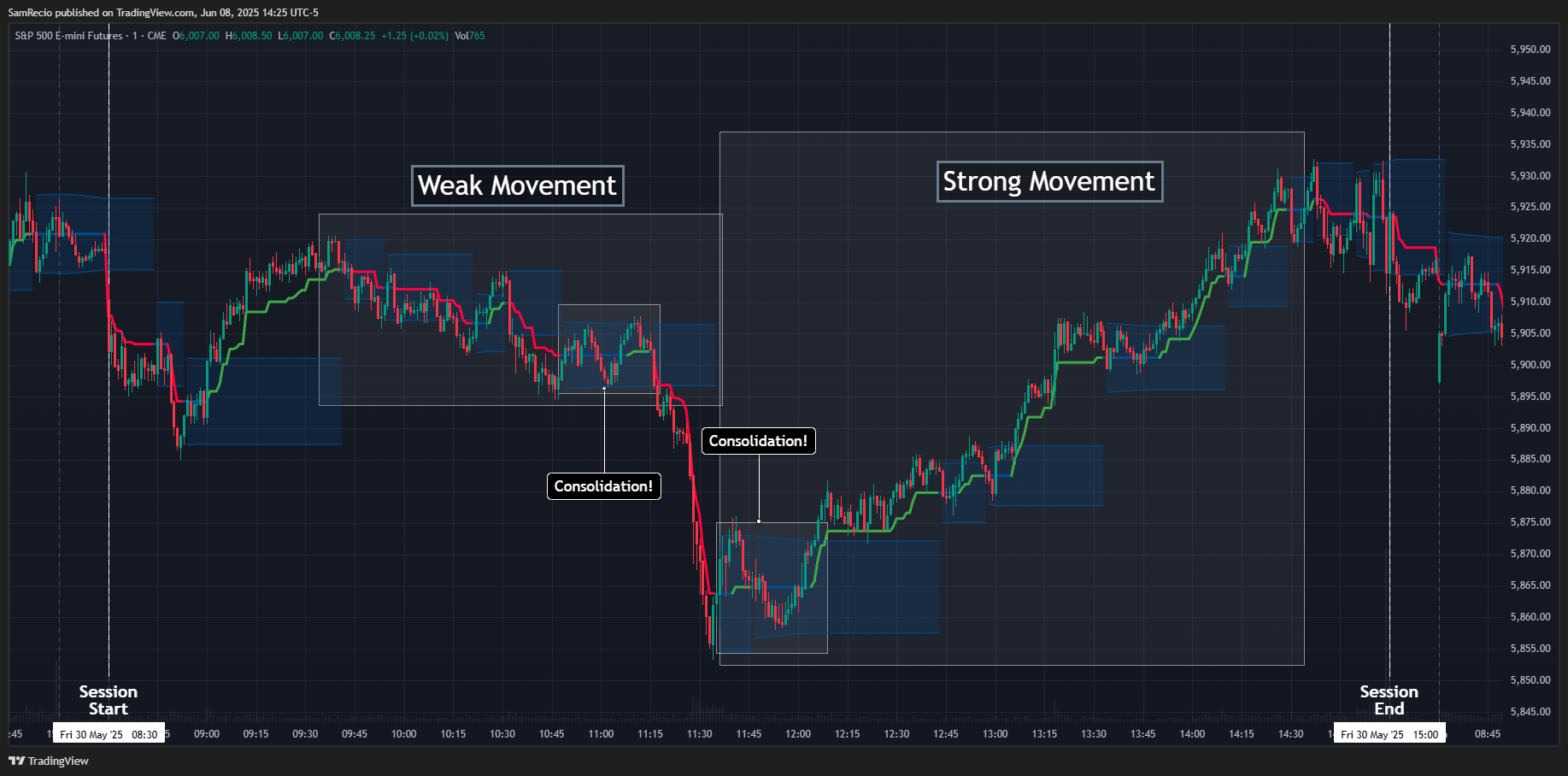Screen dimensions: 1568x776
Task: Click the 12:15 time axis label
Action: (x=848, y=734)
